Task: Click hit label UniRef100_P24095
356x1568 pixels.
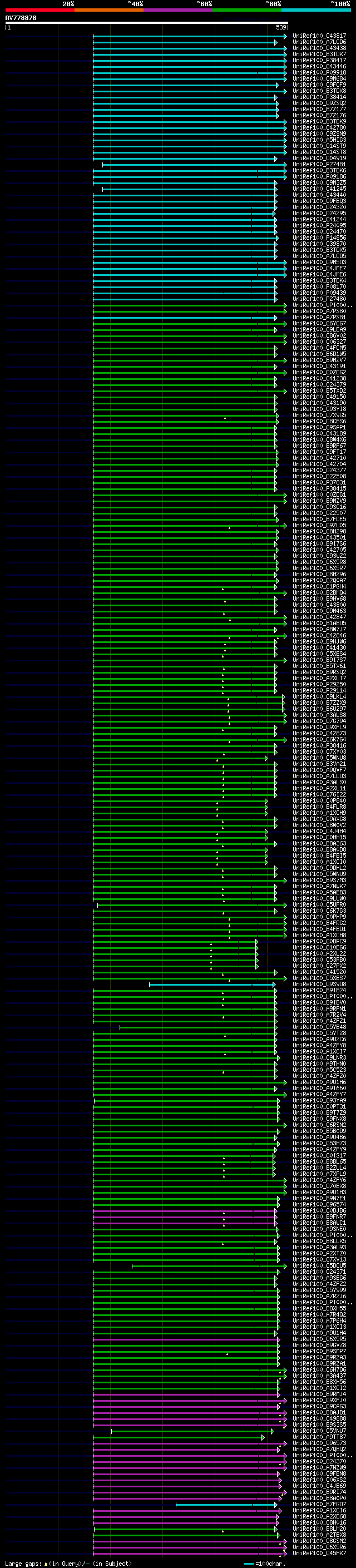Action: 319,225
